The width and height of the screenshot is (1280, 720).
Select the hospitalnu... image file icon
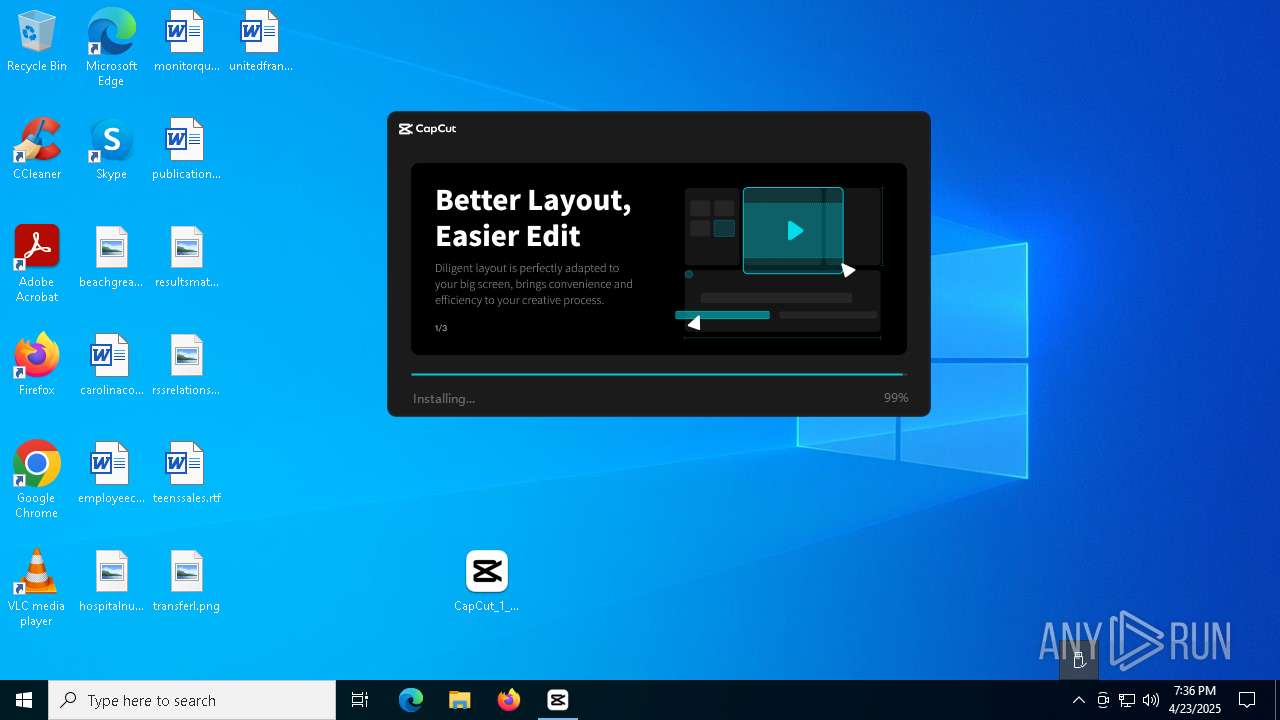point(111,582)
